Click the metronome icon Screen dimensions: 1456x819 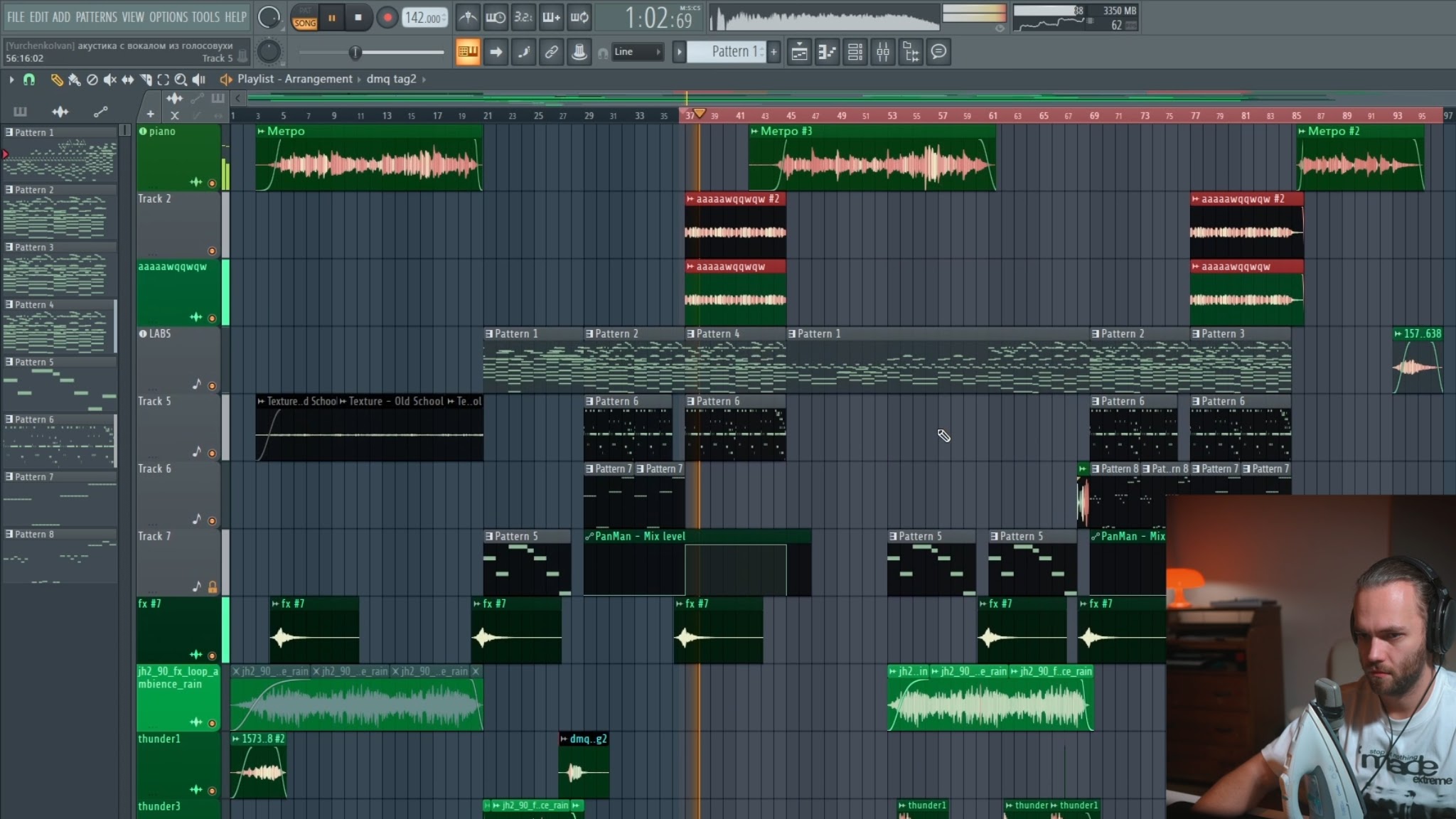[x=467, y=17]
